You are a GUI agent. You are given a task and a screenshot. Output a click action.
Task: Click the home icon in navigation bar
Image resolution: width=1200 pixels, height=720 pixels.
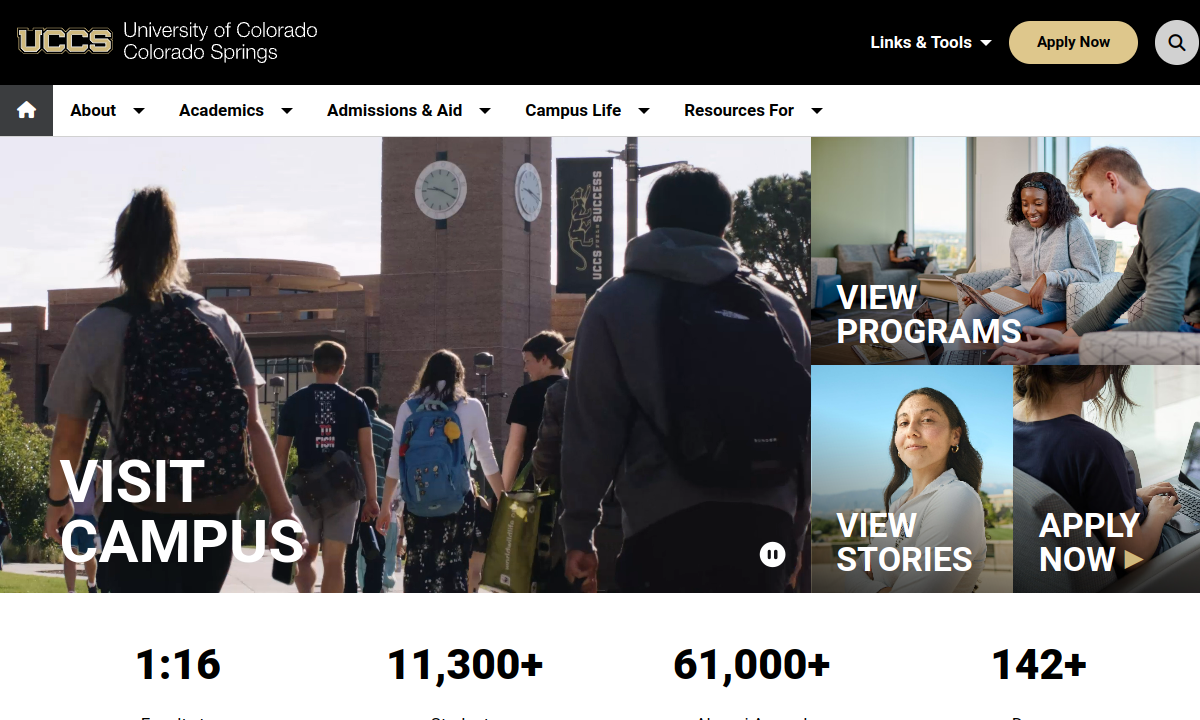[x=26, y=110]
